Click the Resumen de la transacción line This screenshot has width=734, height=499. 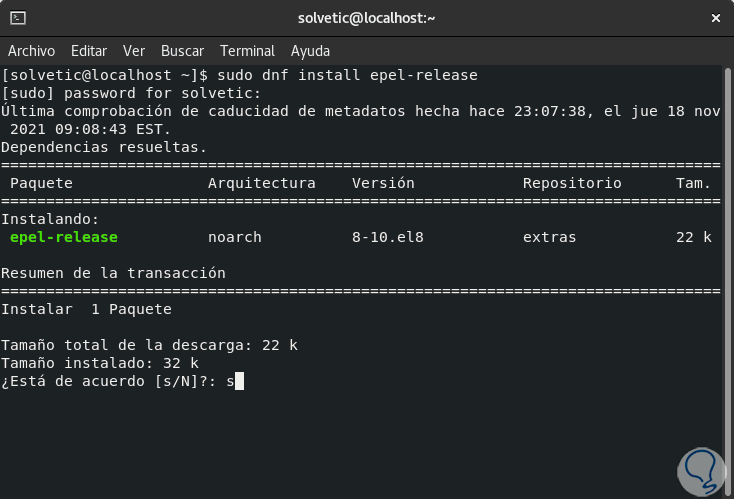(x=113, y=273)
